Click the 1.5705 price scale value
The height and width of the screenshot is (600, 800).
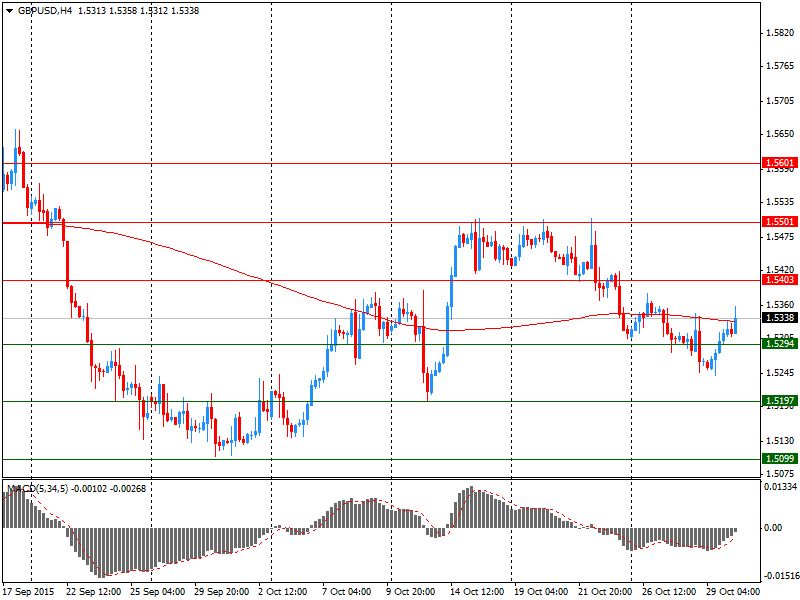click(780, 101)
